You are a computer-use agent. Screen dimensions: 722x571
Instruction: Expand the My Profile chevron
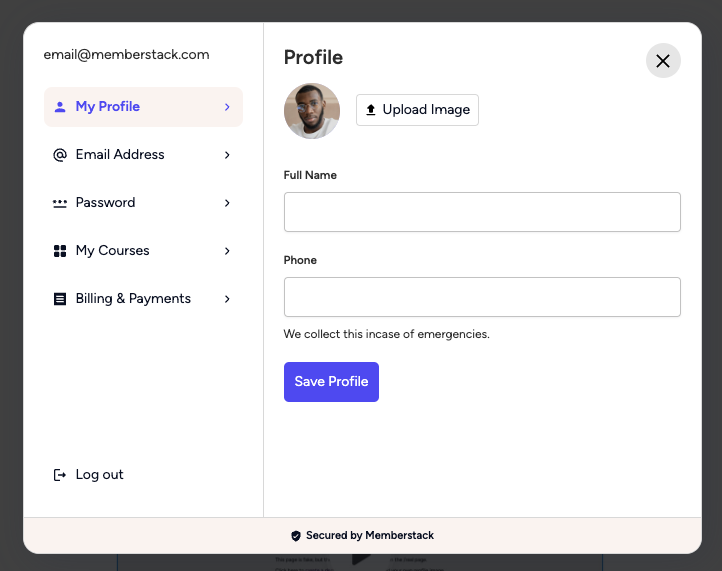(x=227, y=107)
